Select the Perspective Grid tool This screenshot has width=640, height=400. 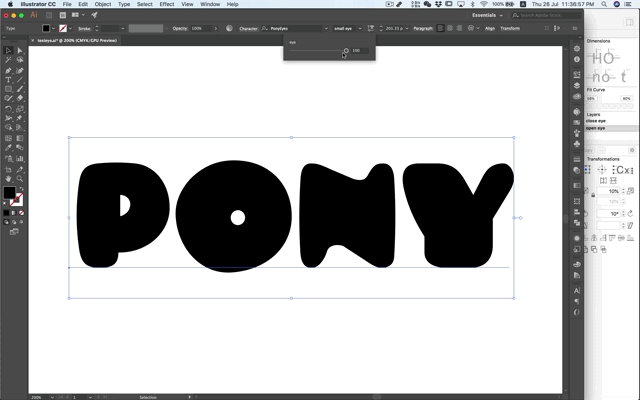click(20, 128)
